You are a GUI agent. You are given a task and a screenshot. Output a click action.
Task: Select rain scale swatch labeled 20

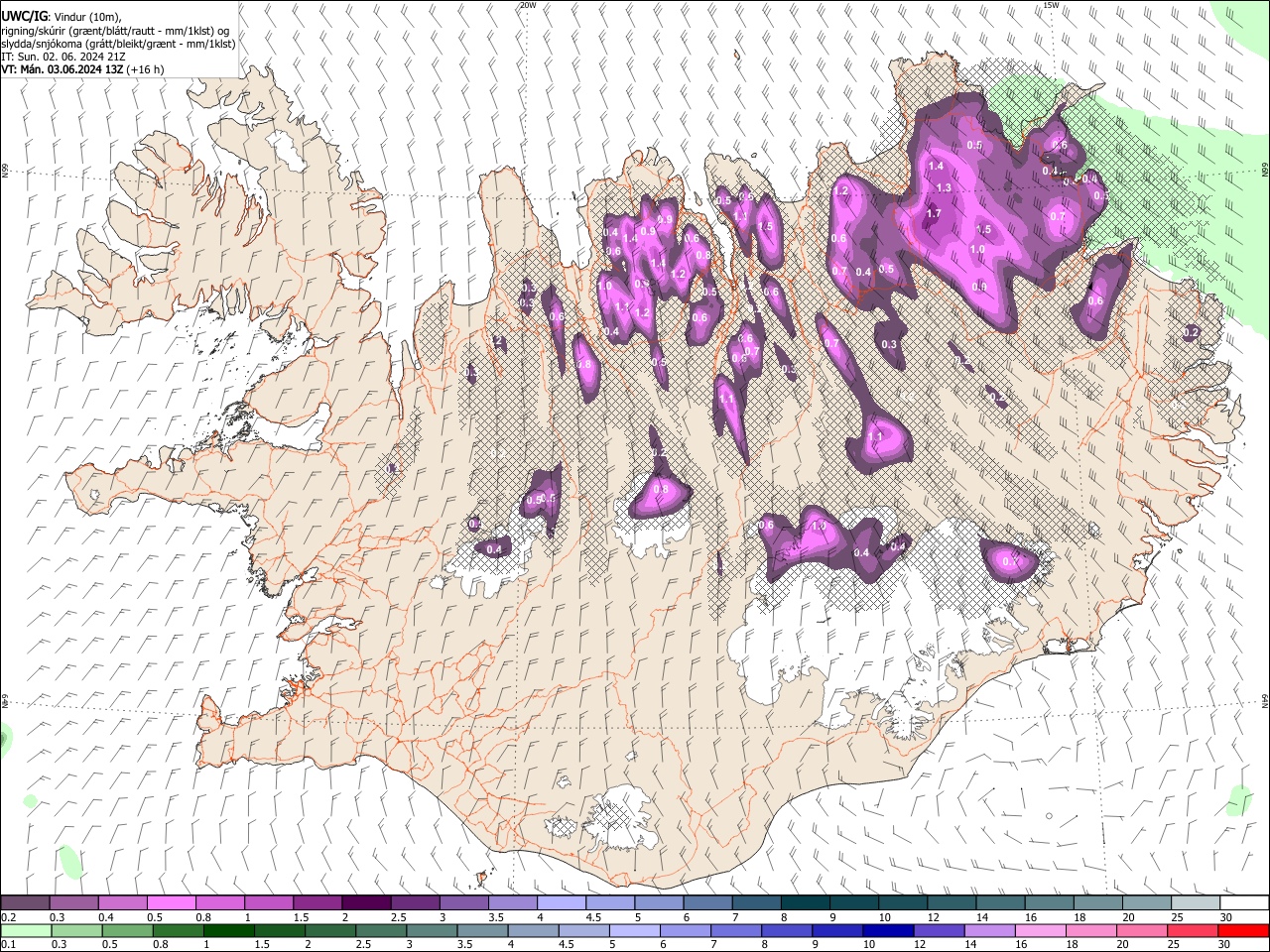tap(1143, 930)
